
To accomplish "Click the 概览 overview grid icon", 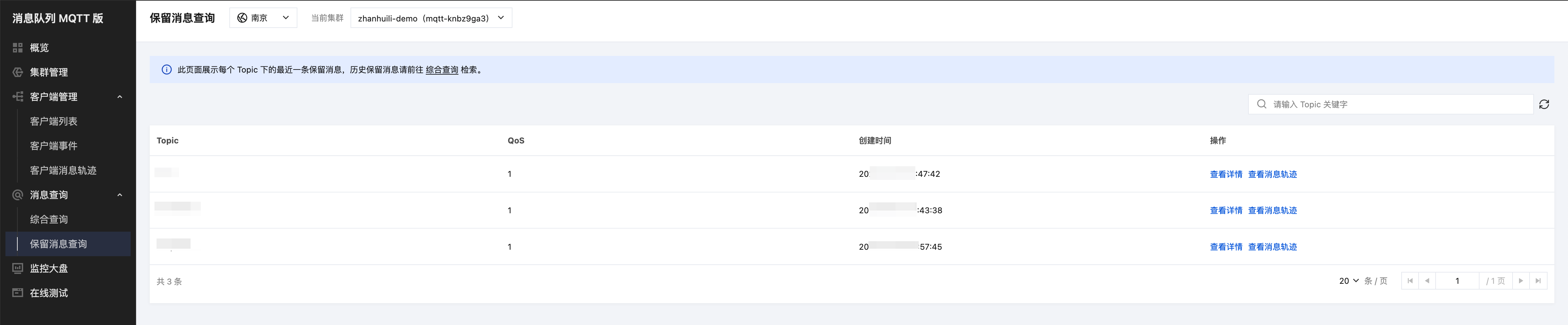I will [18, 48].
